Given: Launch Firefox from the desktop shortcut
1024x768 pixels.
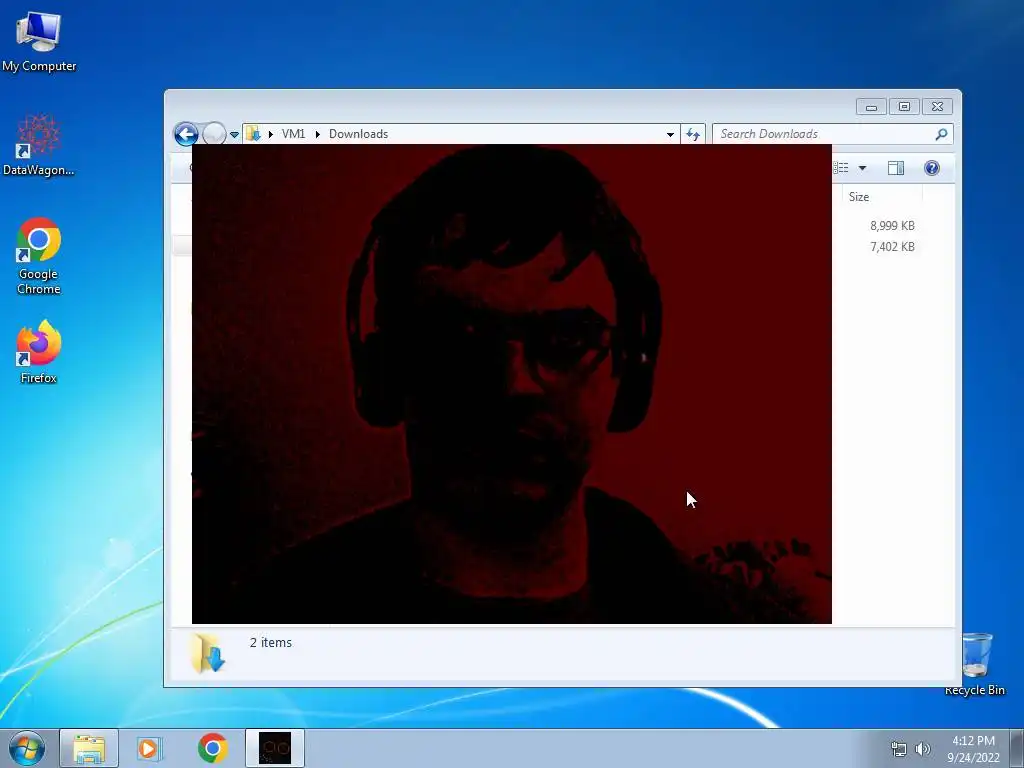Looking at the screenshot, I should 39,352.
